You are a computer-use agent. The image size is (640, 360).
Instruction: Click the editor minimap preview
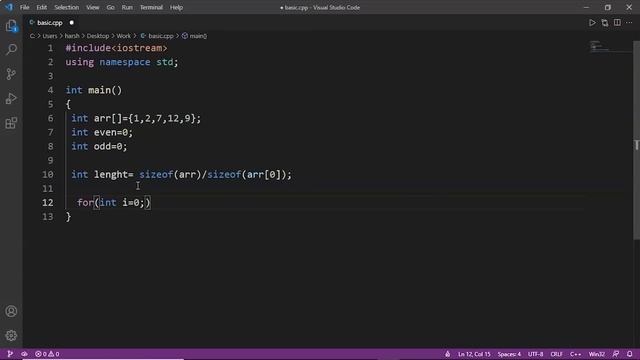click(x=610, y=47)
